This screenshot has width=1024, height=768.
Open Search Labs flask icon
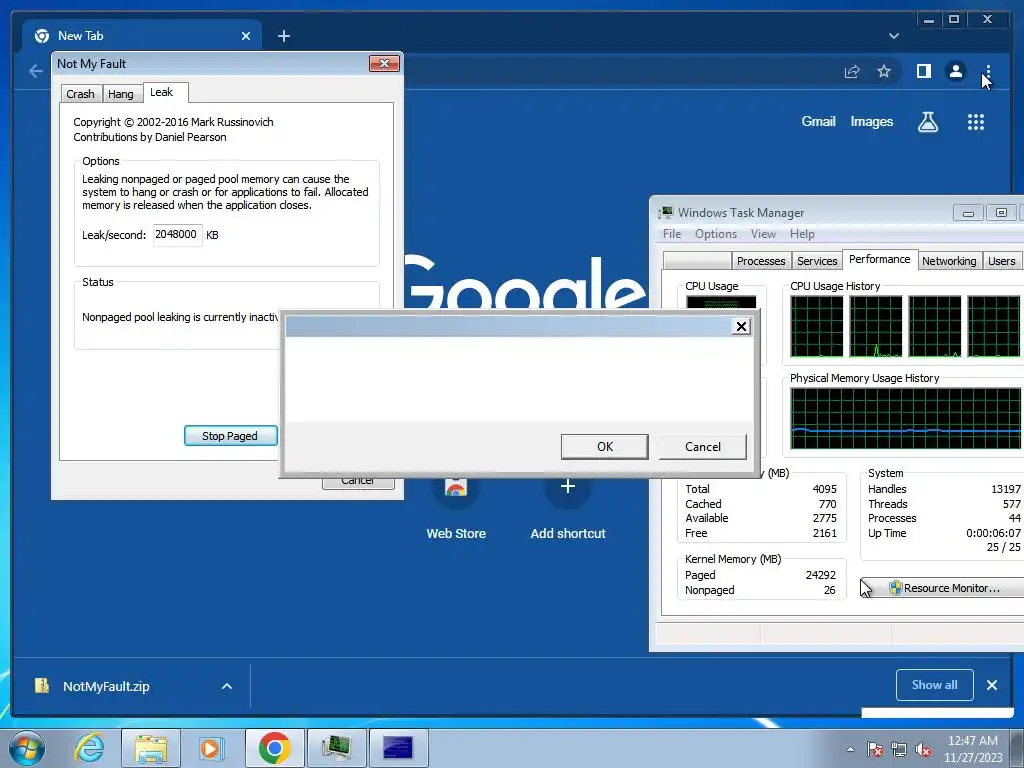[x=928, y=122]
